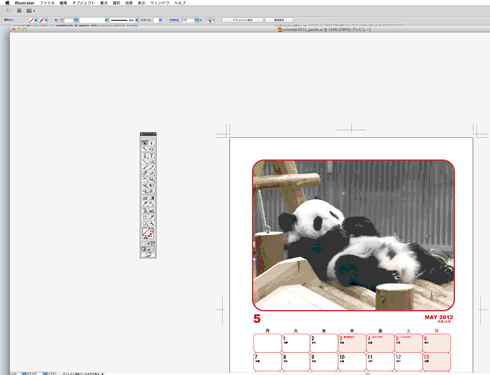Click the blue opacity link label
This screenshot has width=490, height=375.
pos(174,20)
